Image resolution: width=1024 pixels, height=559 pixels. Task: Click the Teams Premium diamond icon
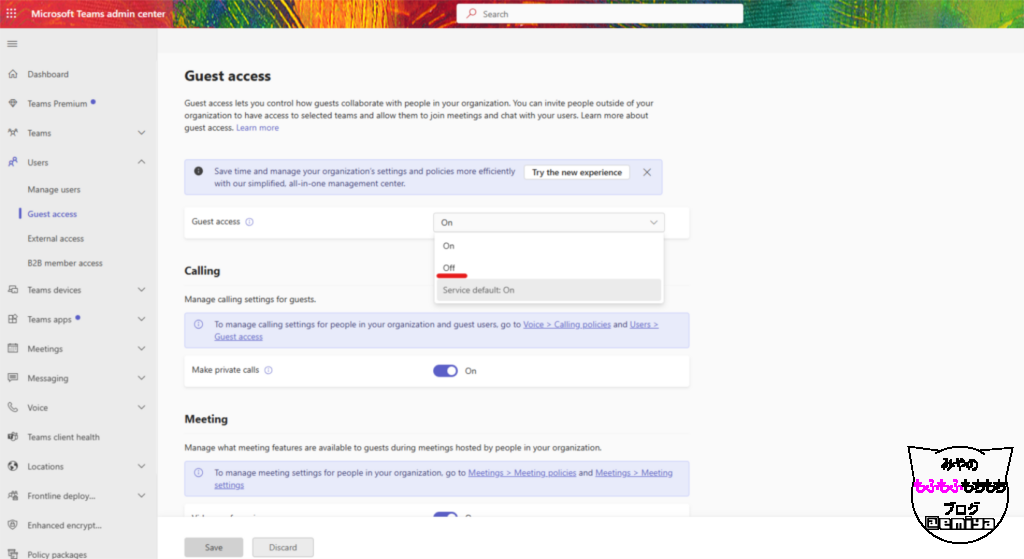[x=12, y=103]
